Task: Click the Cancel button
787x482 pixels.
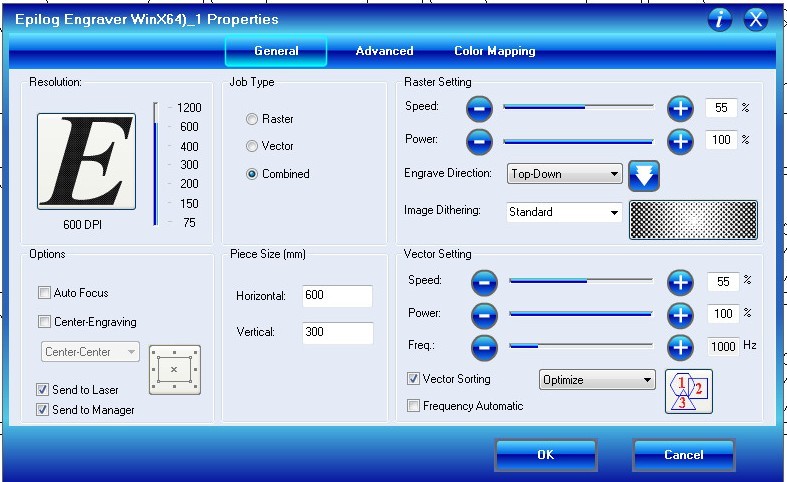Action: 684,455
